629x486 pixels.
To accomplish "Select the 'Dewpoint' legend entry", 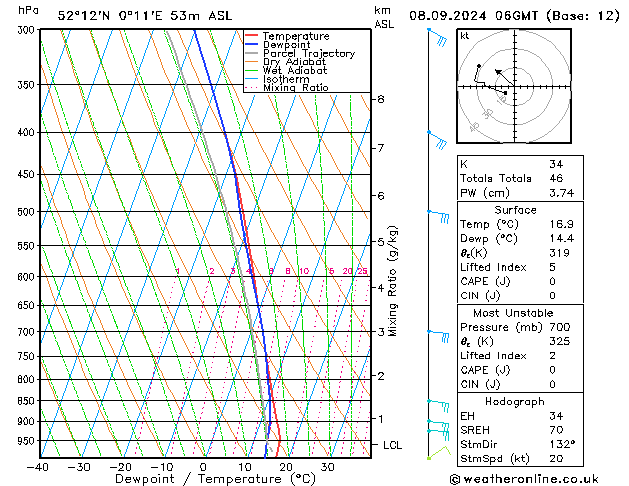I will coord(286,45).
